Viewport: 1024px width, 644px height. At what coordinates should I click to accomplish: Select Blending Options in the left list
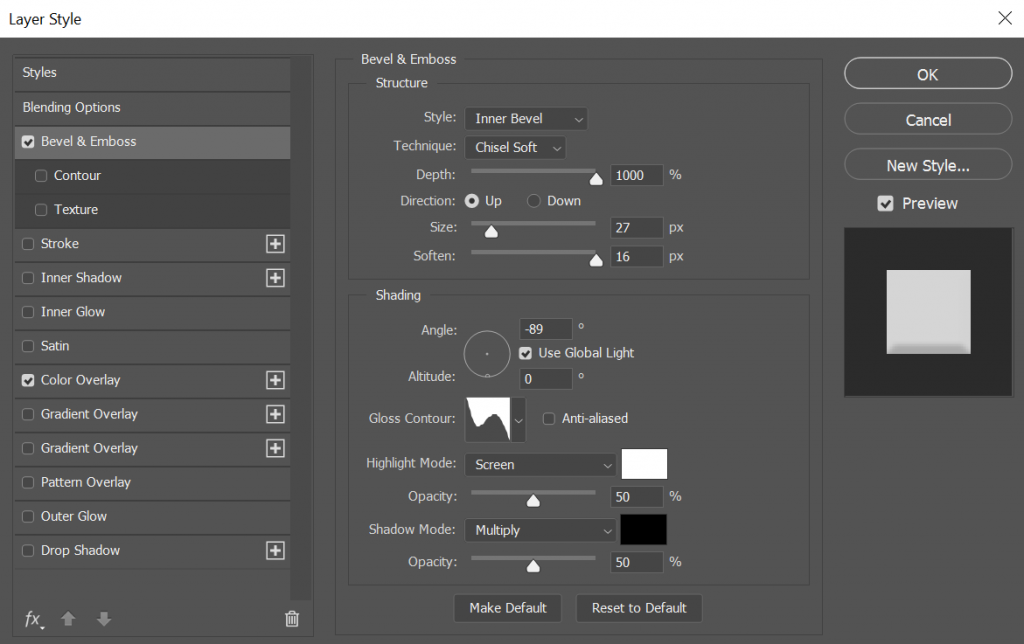pos(71,108)
